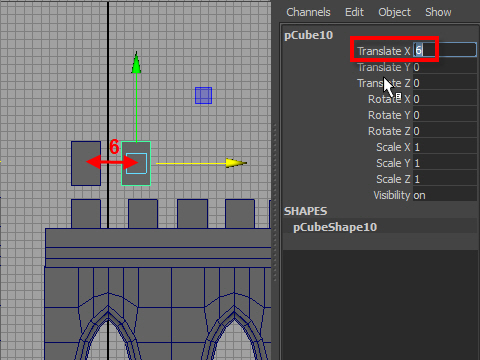This screenshot has height=360, width=480.
Task: Select the unselected cube left of the axis
Action: (86, 163)
